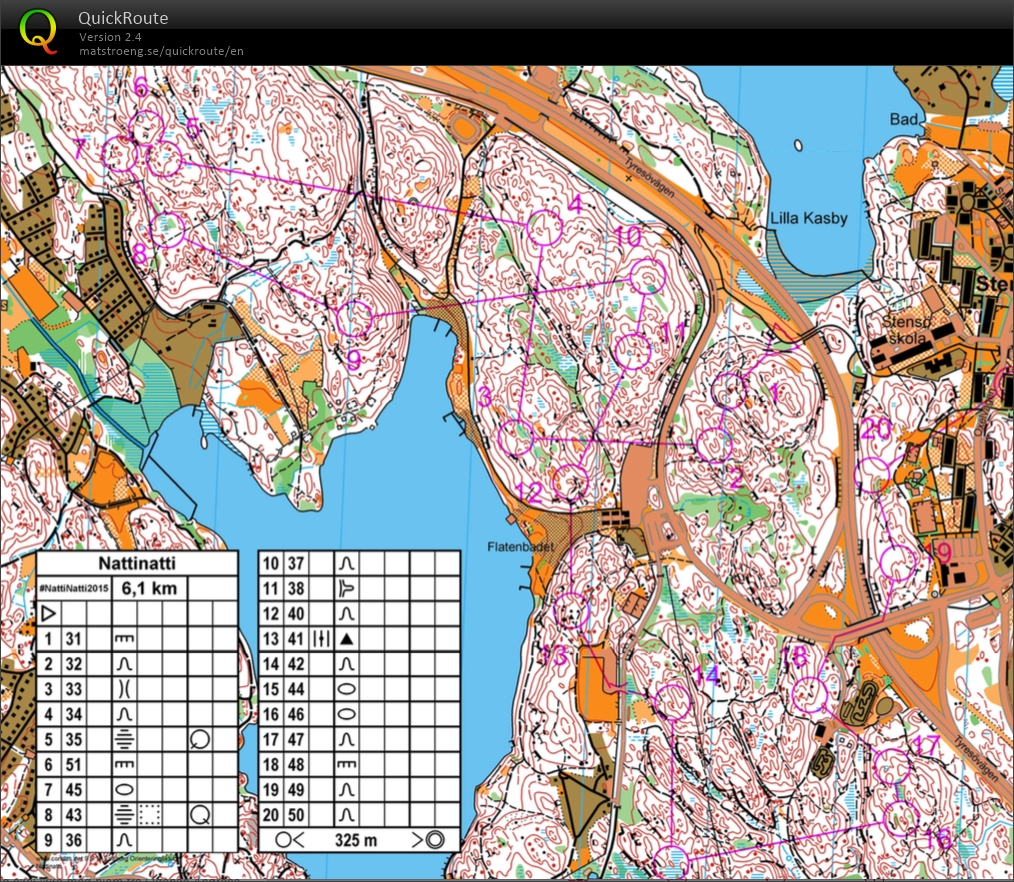The width and height of the screenshot is (1014, 882).
Task: Click the QuickRoute Q logo
Action: [x=38, y=30]
